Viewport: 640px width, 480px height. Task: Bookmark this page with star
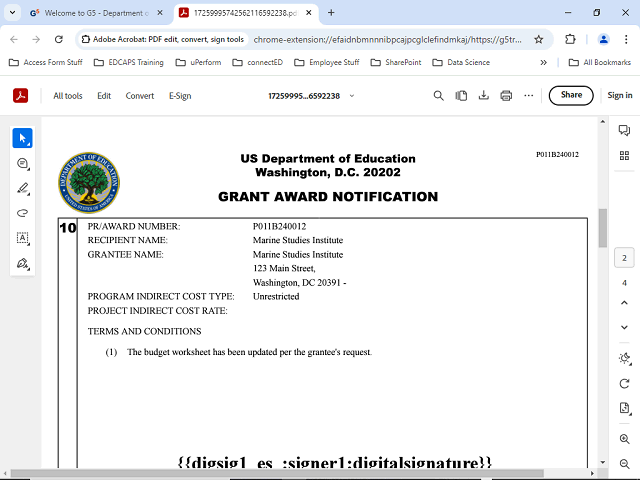[538, 40]
